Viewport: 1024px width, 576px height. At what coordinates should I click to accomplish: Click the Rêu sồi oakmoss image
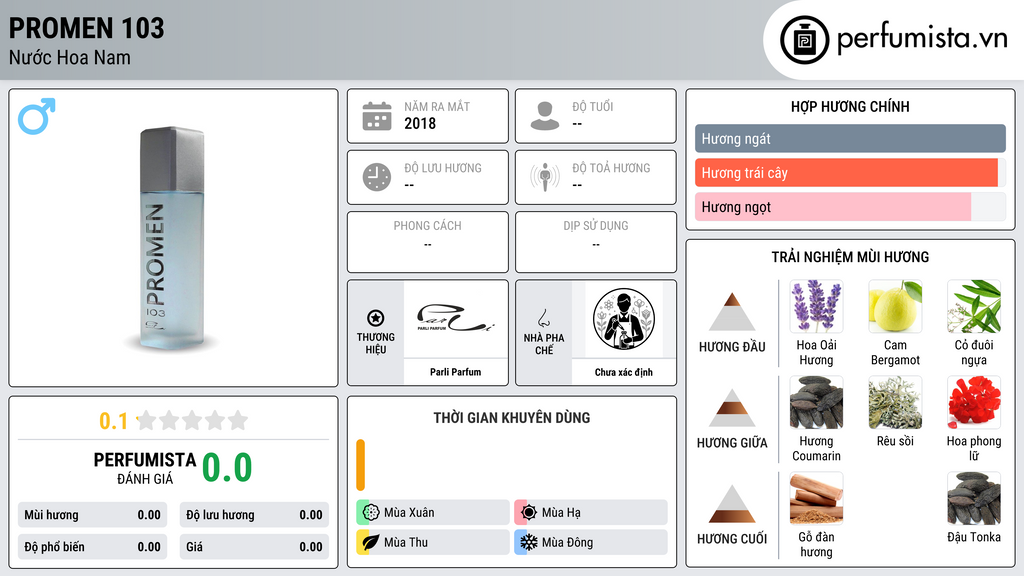(x=895, y=402)
